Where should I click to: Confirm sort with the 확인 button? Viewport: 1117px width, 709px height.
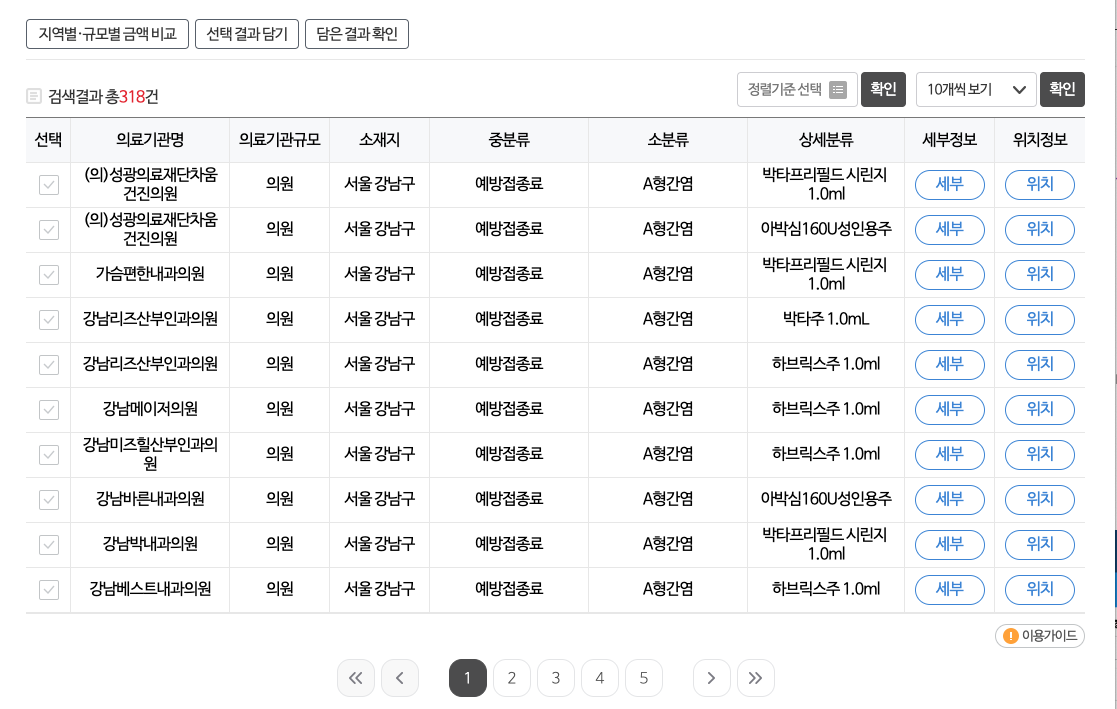coord(884,90)
